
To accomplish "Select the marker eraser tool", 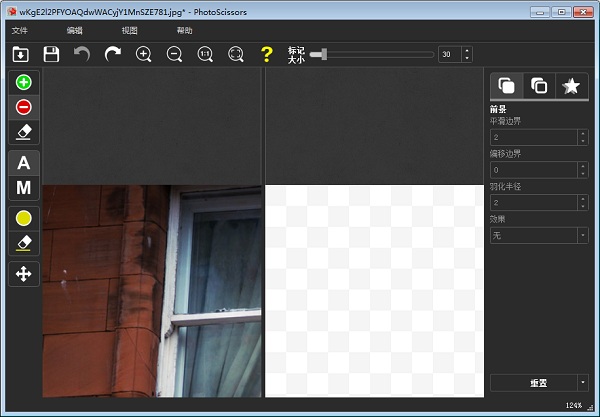I will [24, 132].
